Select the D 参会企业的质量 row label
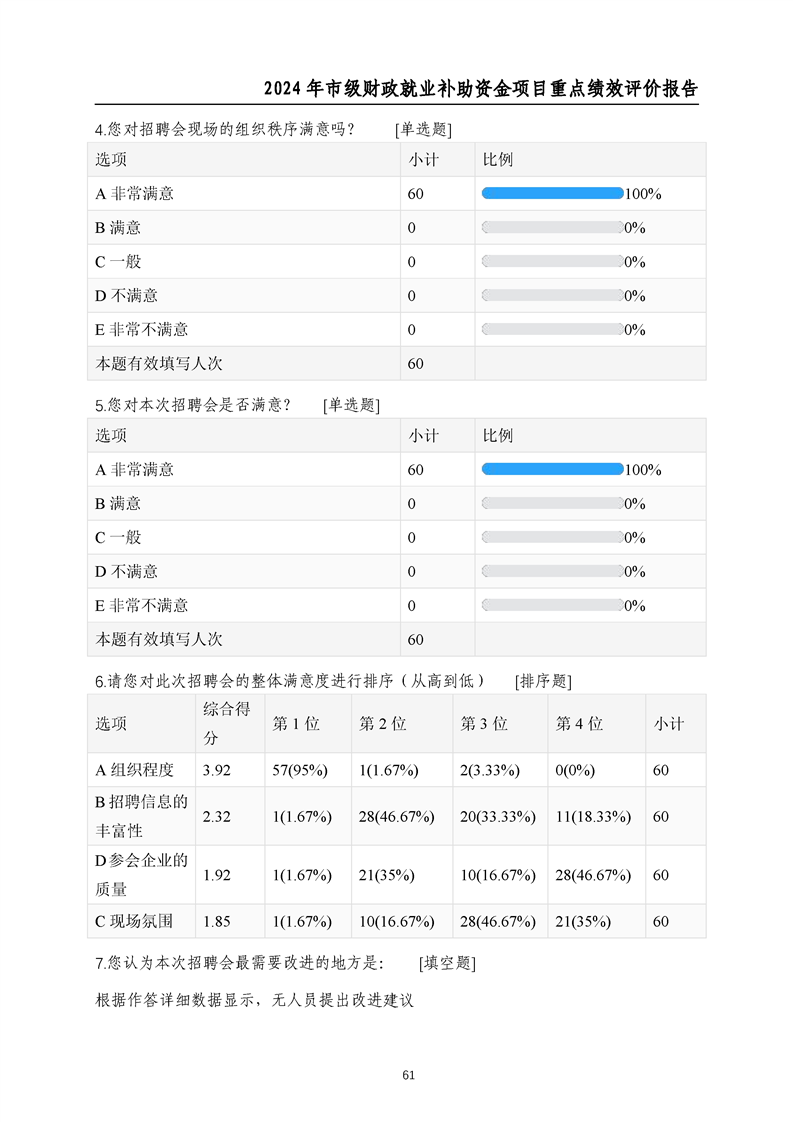 pyautogui.click(x=141, y=874)
